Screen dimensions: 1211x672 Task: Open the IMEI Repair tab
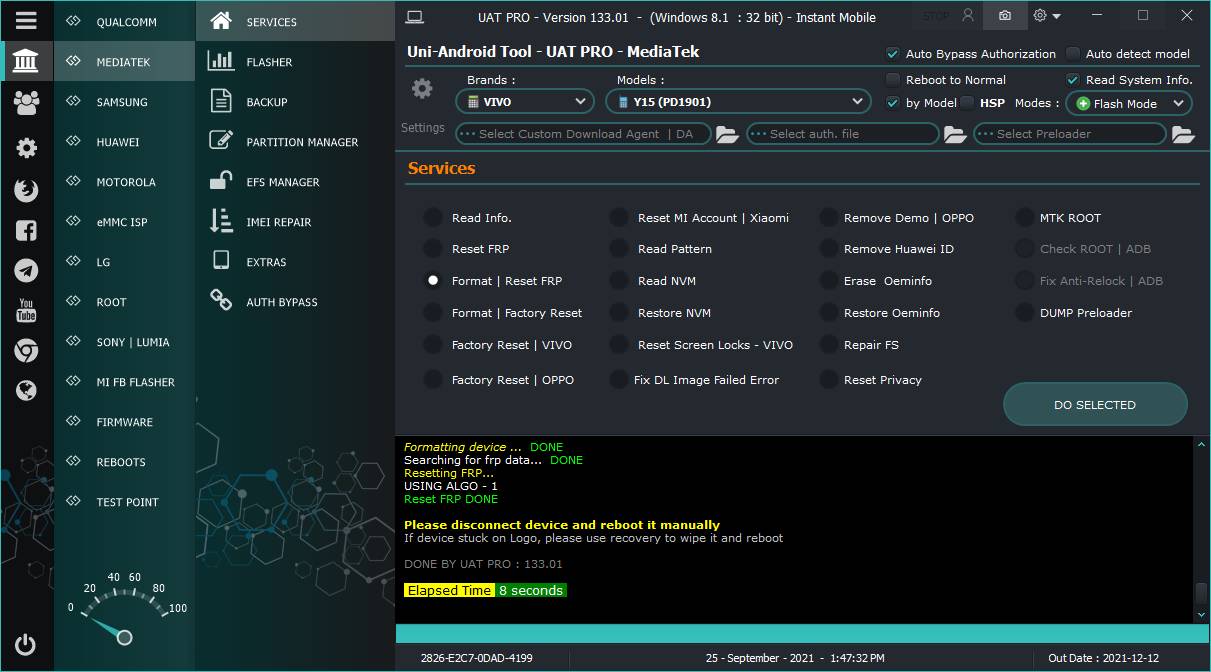295,222
